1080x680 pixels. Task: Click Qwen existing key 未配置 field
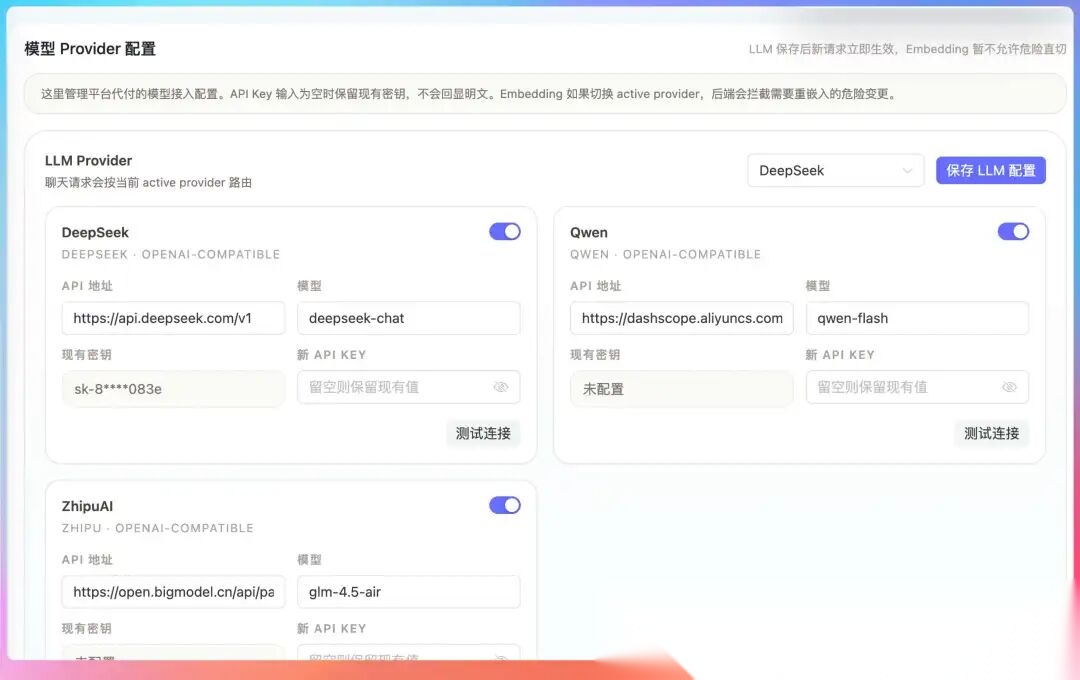(681, 389)
